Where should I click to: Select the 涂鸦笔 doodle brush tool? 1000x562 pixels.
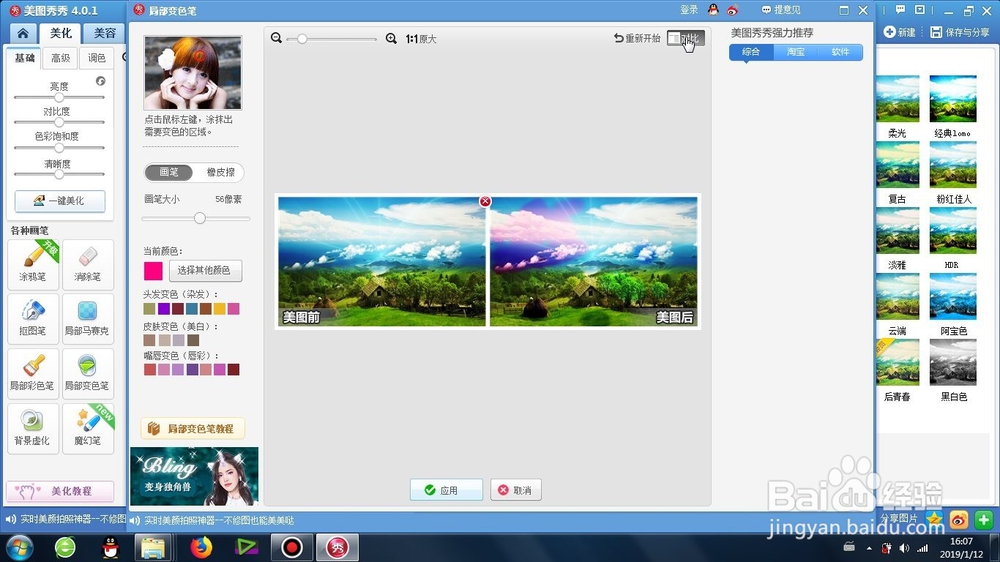tap(33, 263)
